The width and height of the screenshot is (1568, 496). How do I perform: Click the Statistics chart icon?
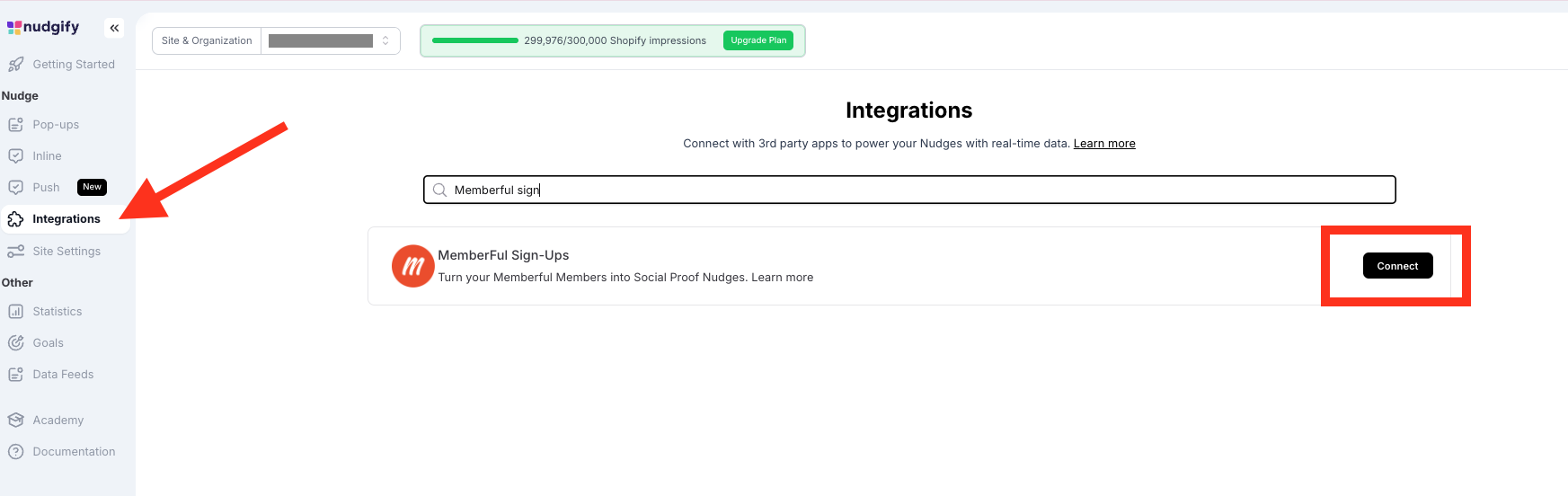coord(15,312)
